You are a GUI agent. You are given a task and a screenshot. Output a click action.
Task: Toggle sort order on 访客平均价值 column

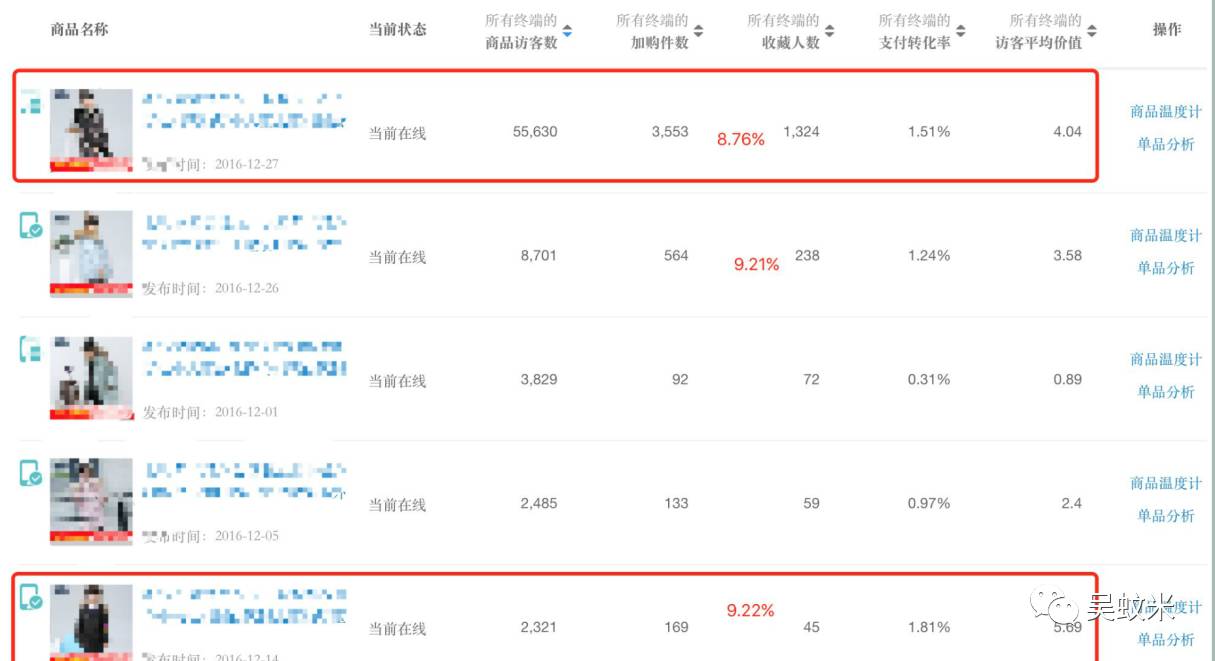click(x=1091, y=31)
